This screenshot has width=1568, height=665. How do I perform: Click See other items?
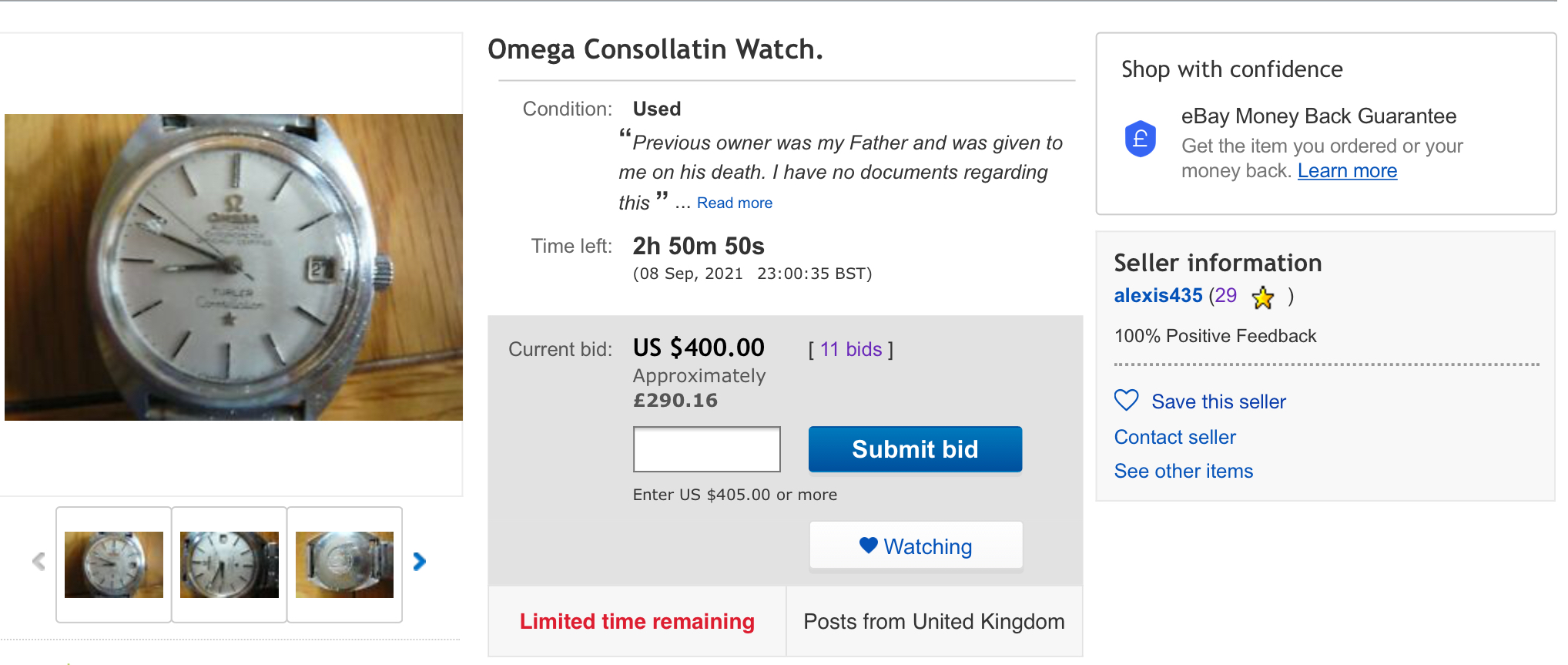tap(1183, 471)
